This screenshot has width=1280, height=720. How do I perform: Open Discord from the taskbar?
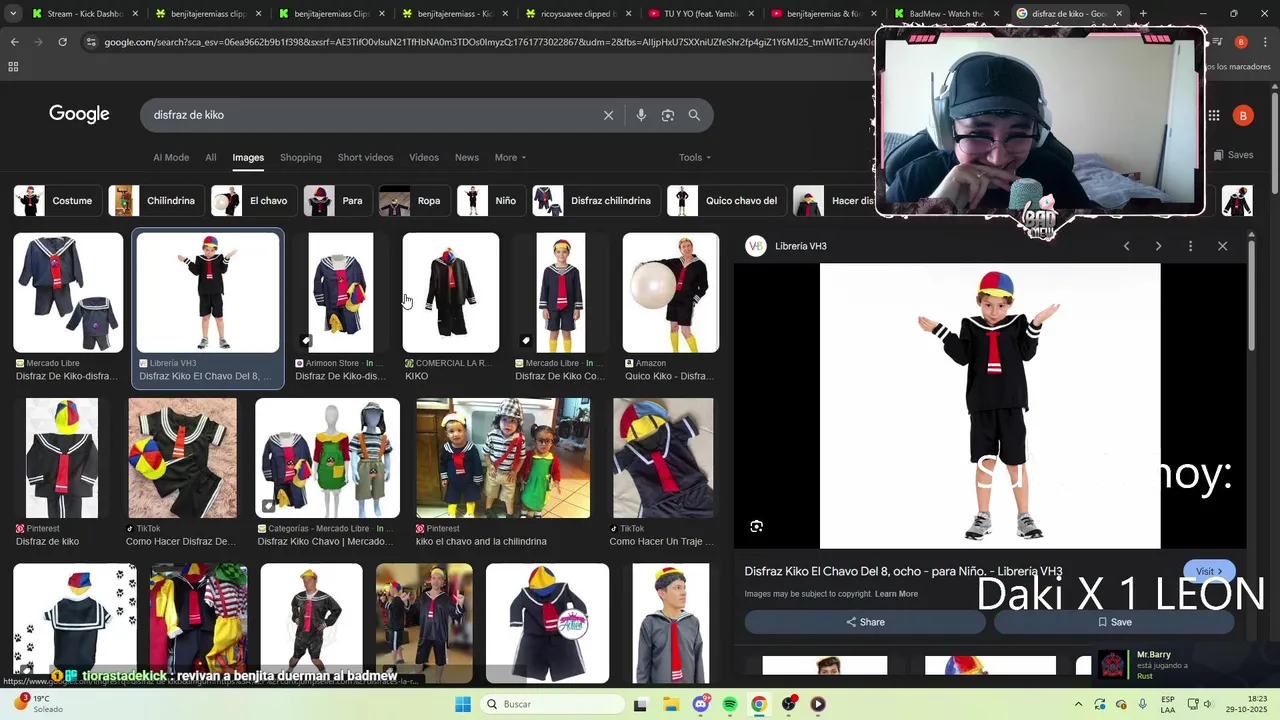point(701,704)
